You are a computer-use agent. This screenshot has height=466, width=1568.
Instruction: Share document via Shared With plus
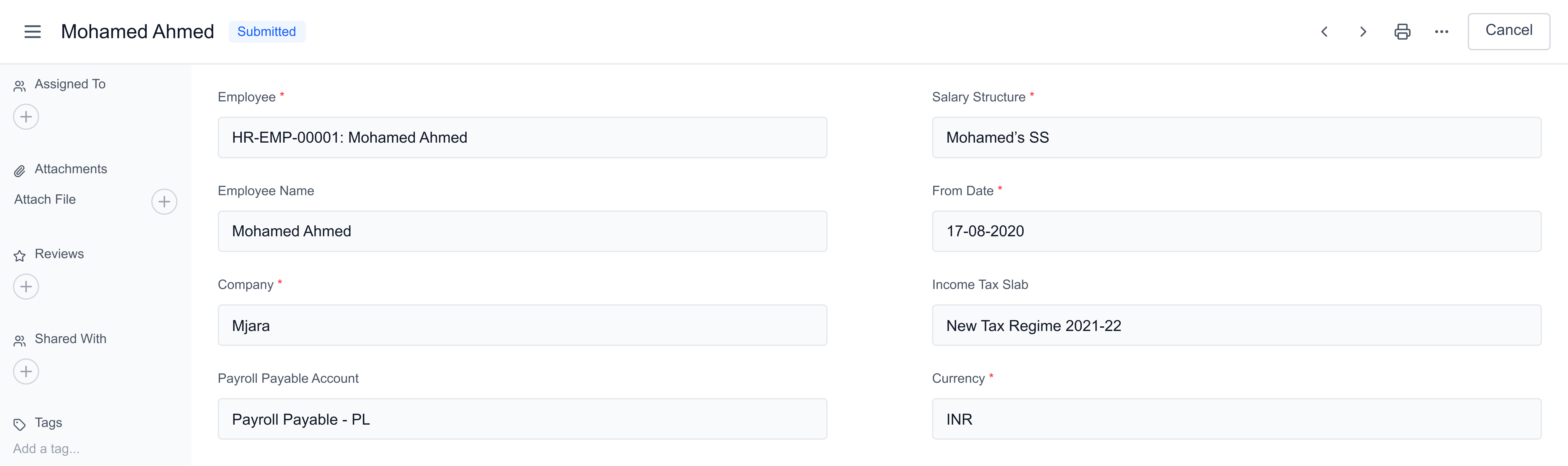click(26, 372)
